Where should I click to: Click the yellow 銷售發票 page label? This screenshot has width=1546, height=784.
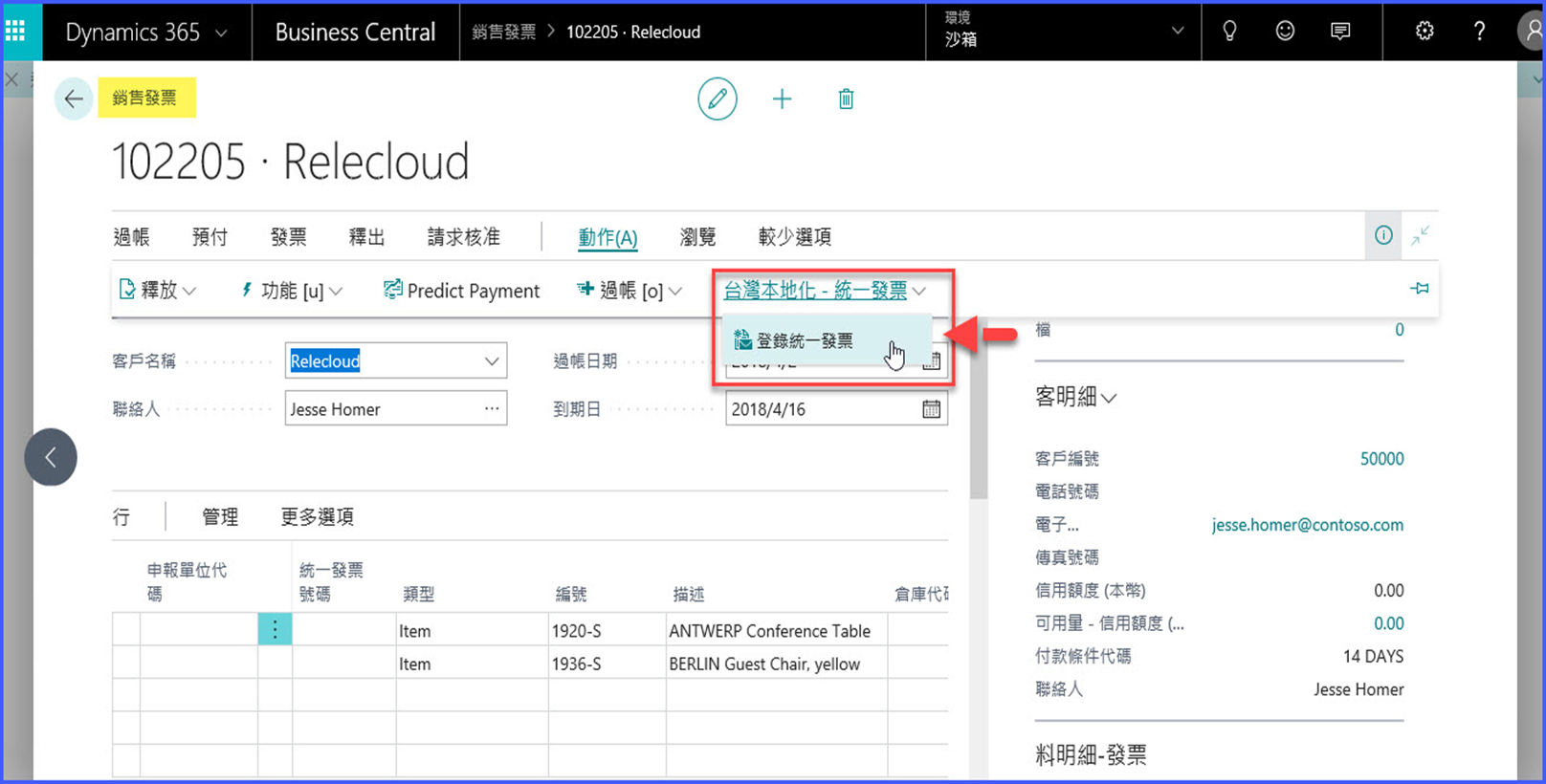[x=146, y=98]
